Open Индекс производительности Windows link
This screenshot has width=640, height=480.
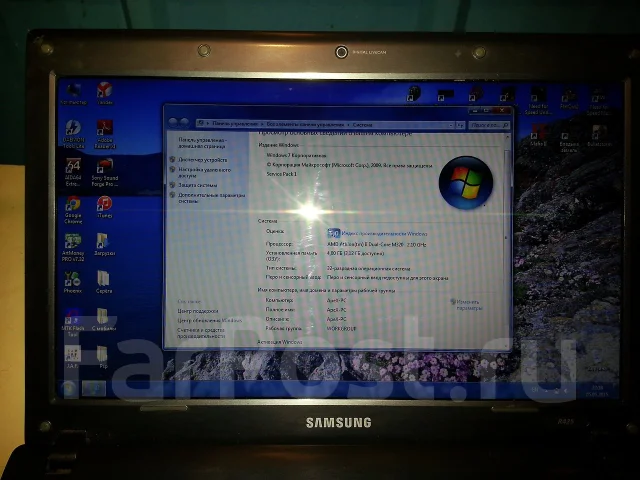point(384,234)
